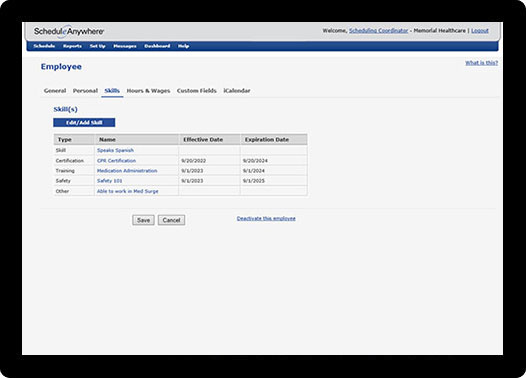Open the Help menu
This screenshot has height=378, width=526.
[x=183, y=46]
